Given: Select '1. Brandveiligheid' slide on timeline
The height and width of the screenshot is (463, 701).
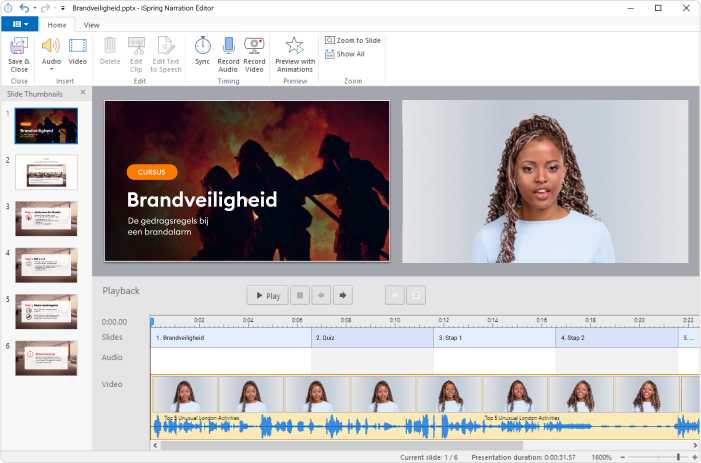Looking at the screenshot, I should coord(231,338).
